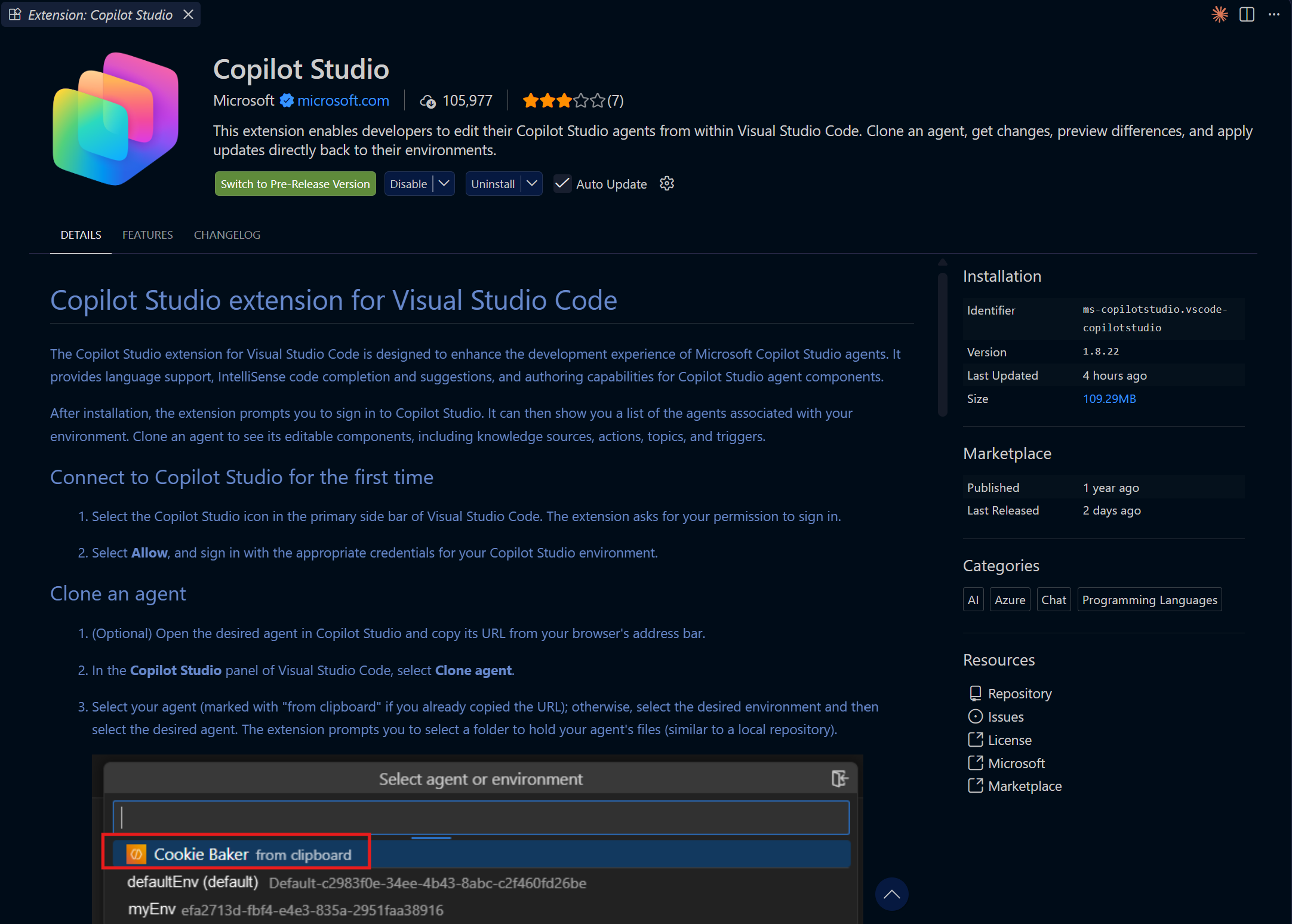Toggle the Auto Update checkbox
This screenshot has height=924, width=1292.
click(562, 184)
